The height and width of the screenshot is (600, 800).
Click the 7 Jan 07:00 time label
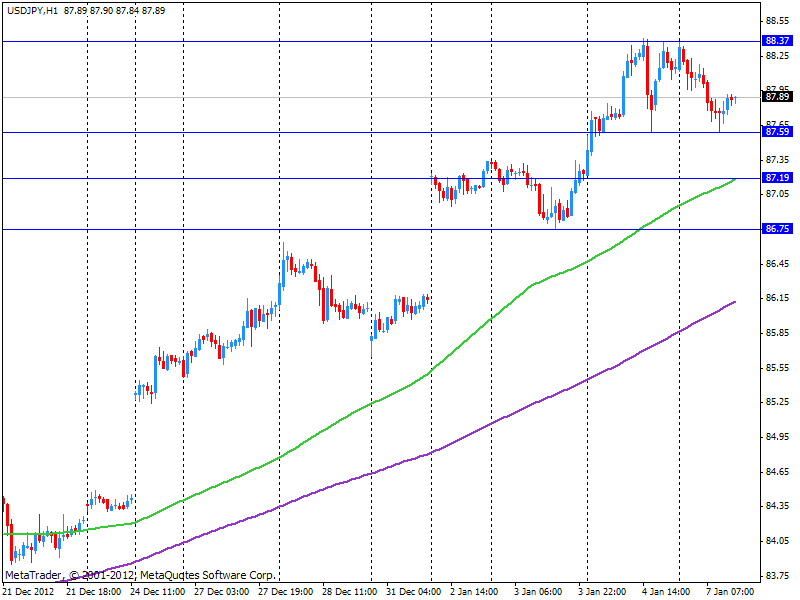coord(730,592)
